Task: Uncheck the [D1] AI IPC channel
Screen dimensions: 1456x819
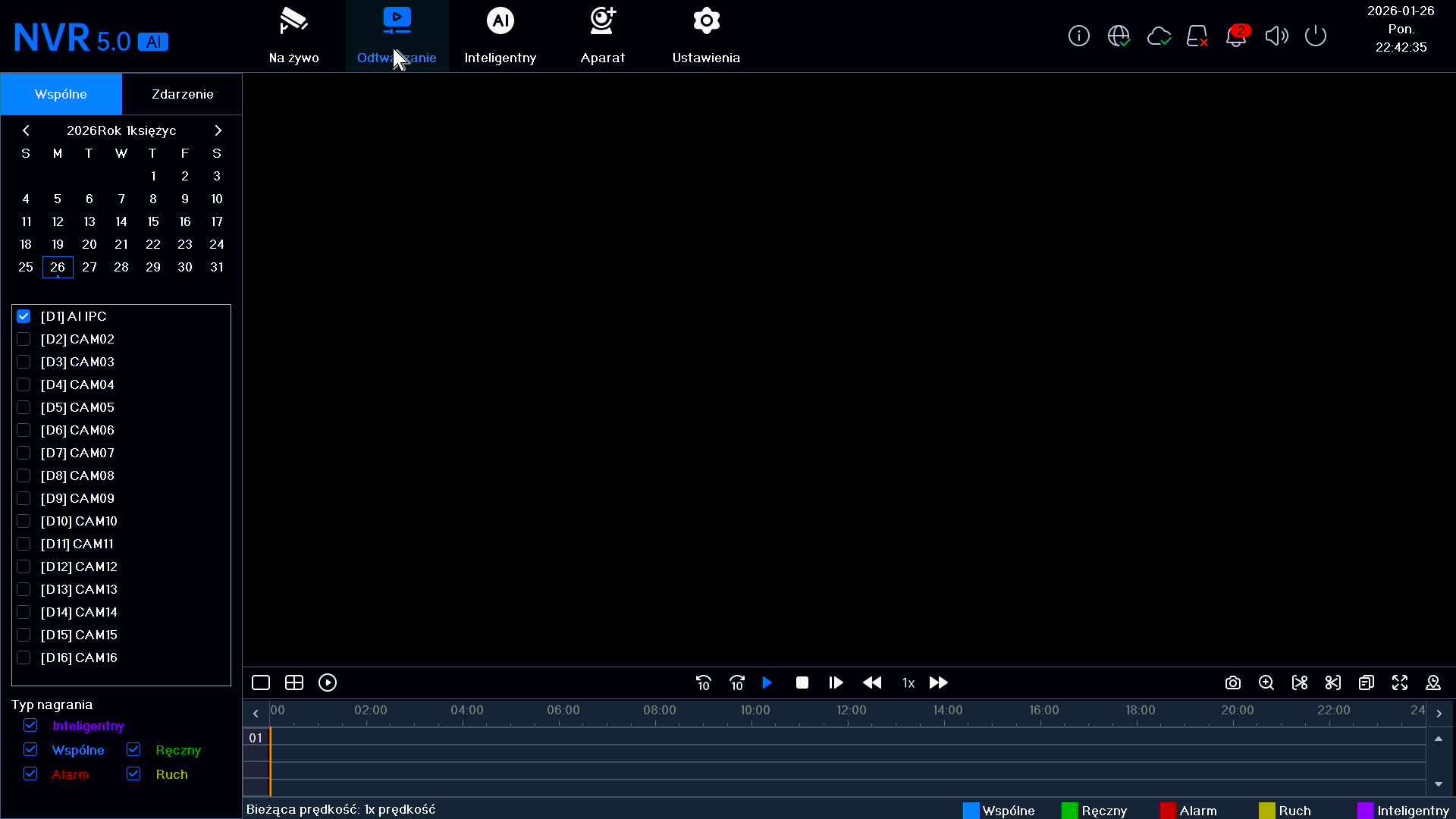Action: (24, 316)
